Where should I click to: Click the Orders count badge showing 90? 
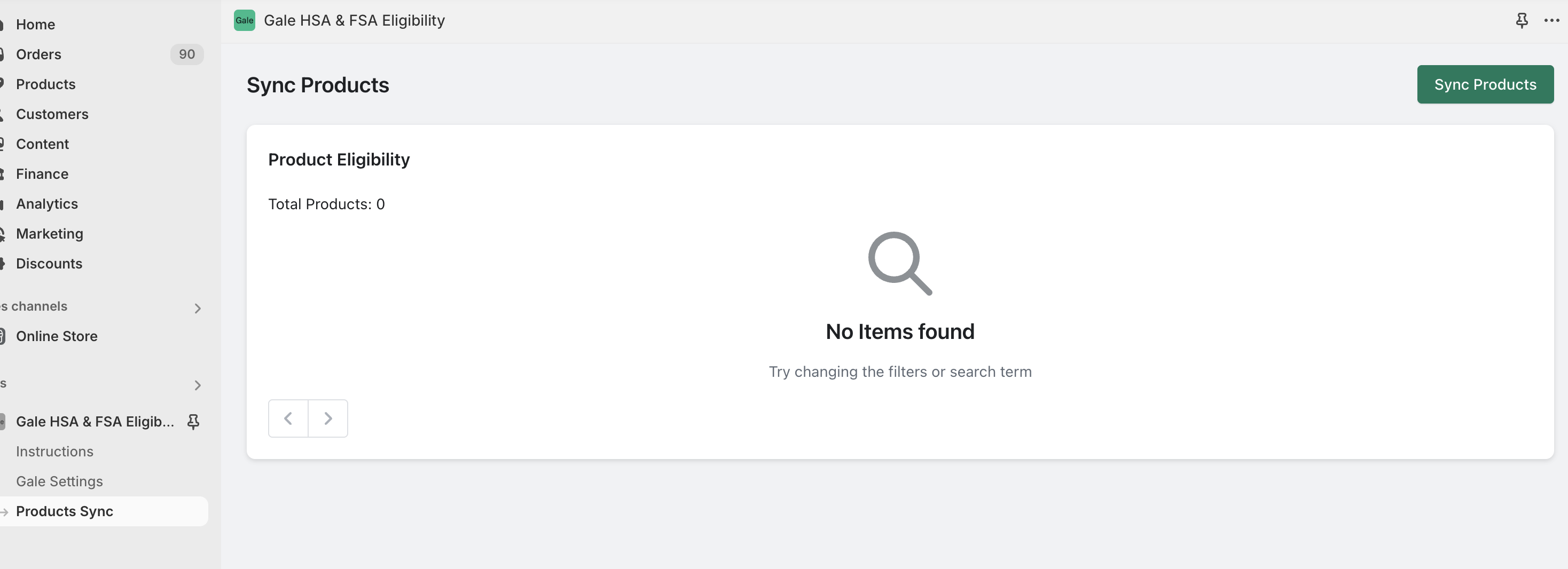pos(187,54)
